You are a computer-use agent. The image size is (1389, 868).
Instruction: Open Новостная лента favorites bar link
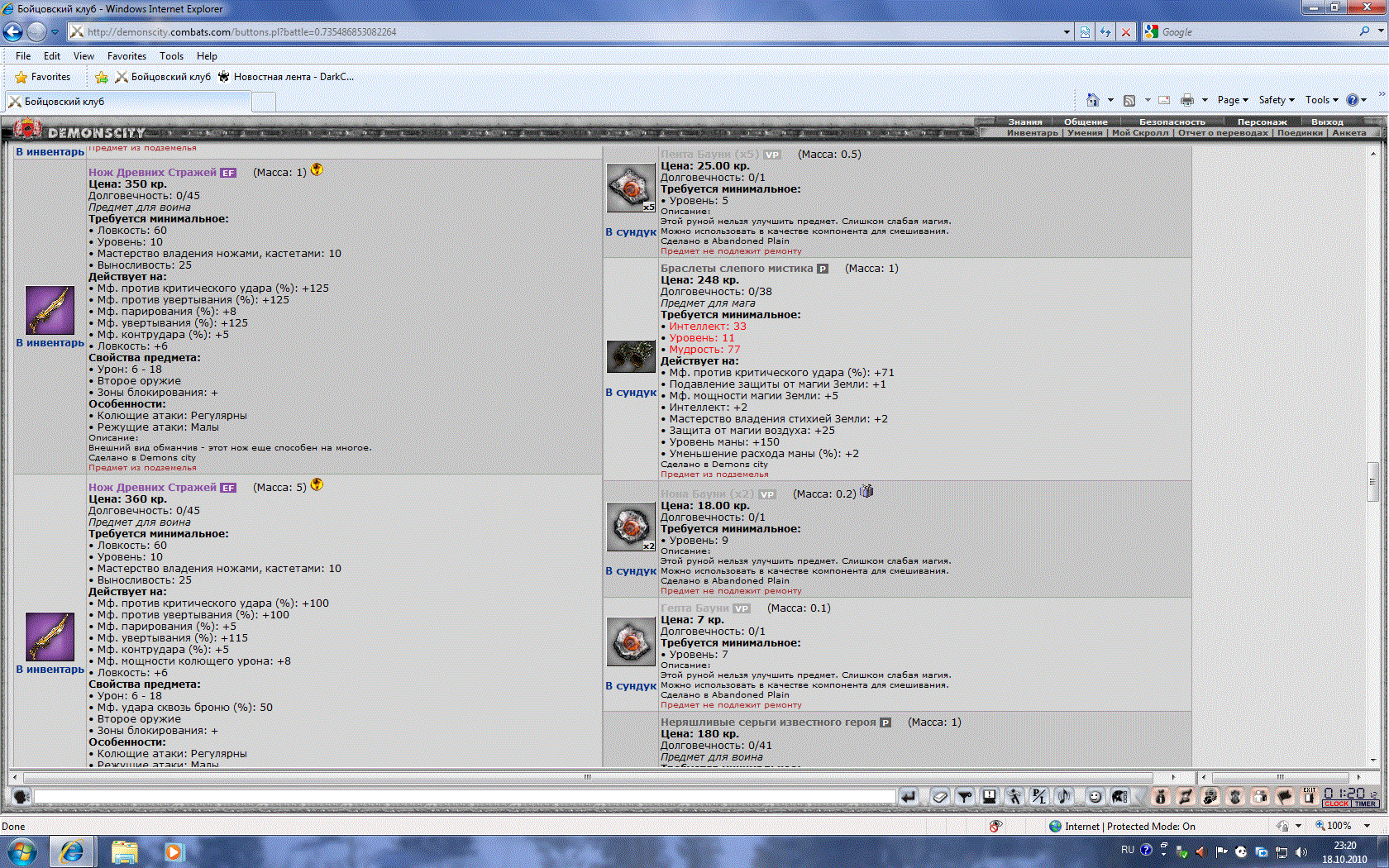pyautogui.click(x=286, y=77)
